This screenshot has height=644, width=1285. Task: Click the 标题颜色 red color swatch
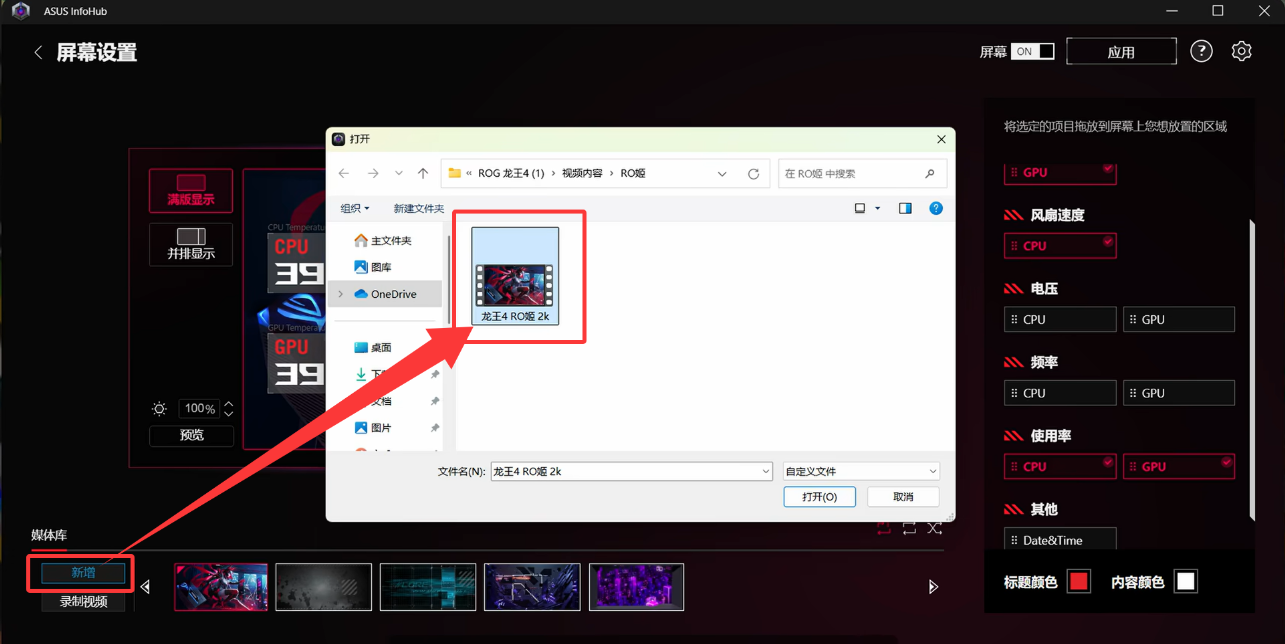pyautogui.click(x=1078, y=581)
